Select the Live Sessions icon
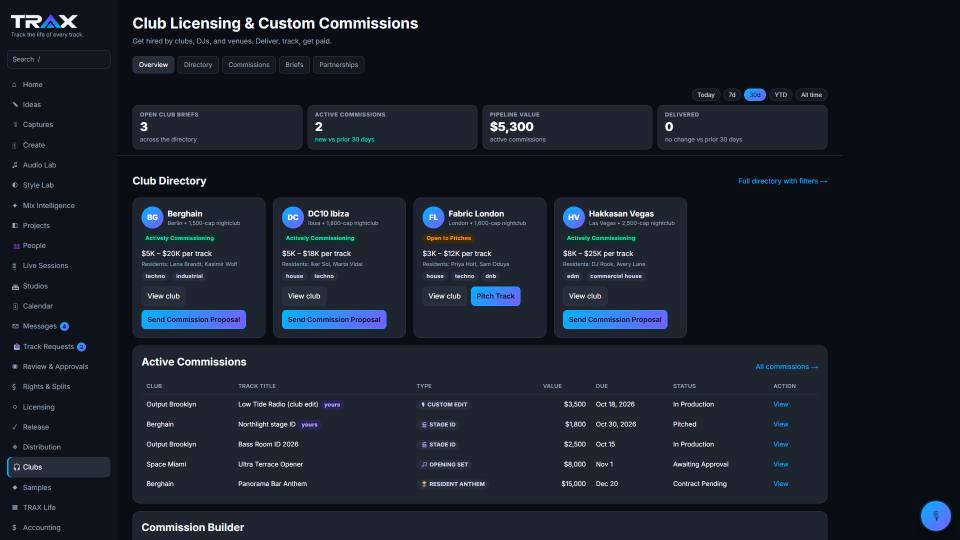 (15, 266)
